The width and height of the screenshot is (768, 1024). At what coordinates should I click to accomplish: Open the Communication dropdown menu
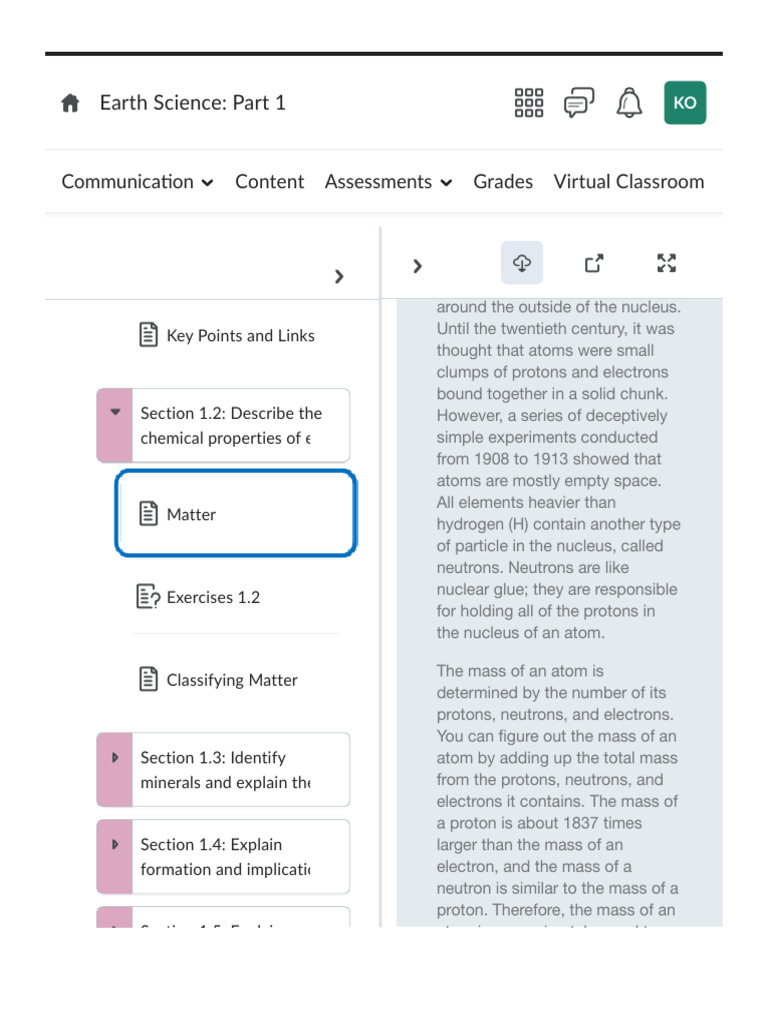pos(137,182)
